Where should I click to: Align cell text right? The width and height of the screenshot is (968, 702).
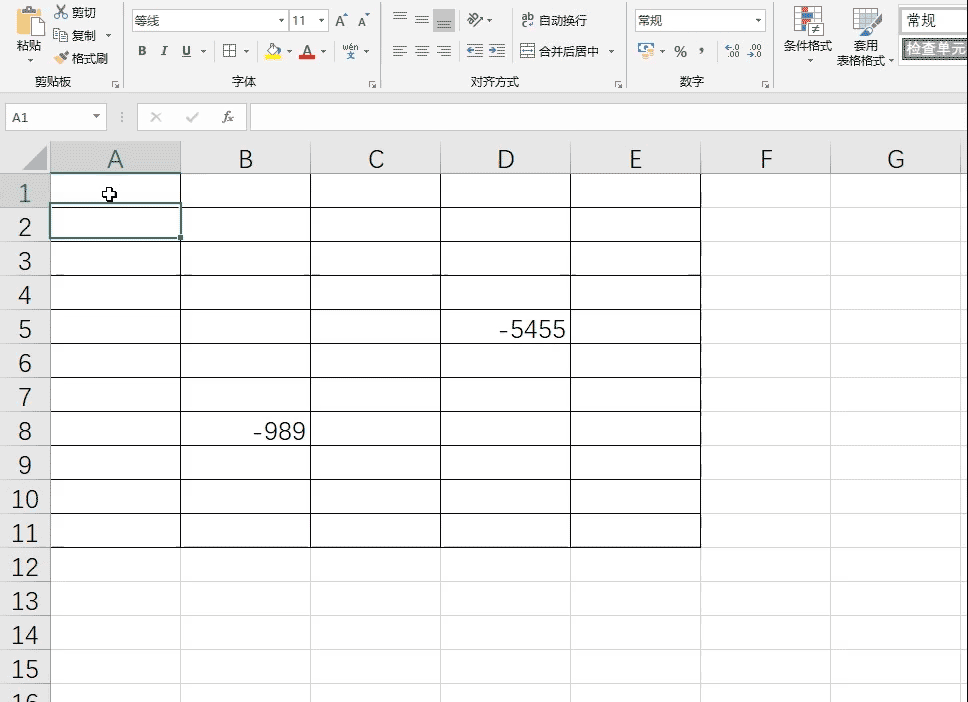pos(444,51)
